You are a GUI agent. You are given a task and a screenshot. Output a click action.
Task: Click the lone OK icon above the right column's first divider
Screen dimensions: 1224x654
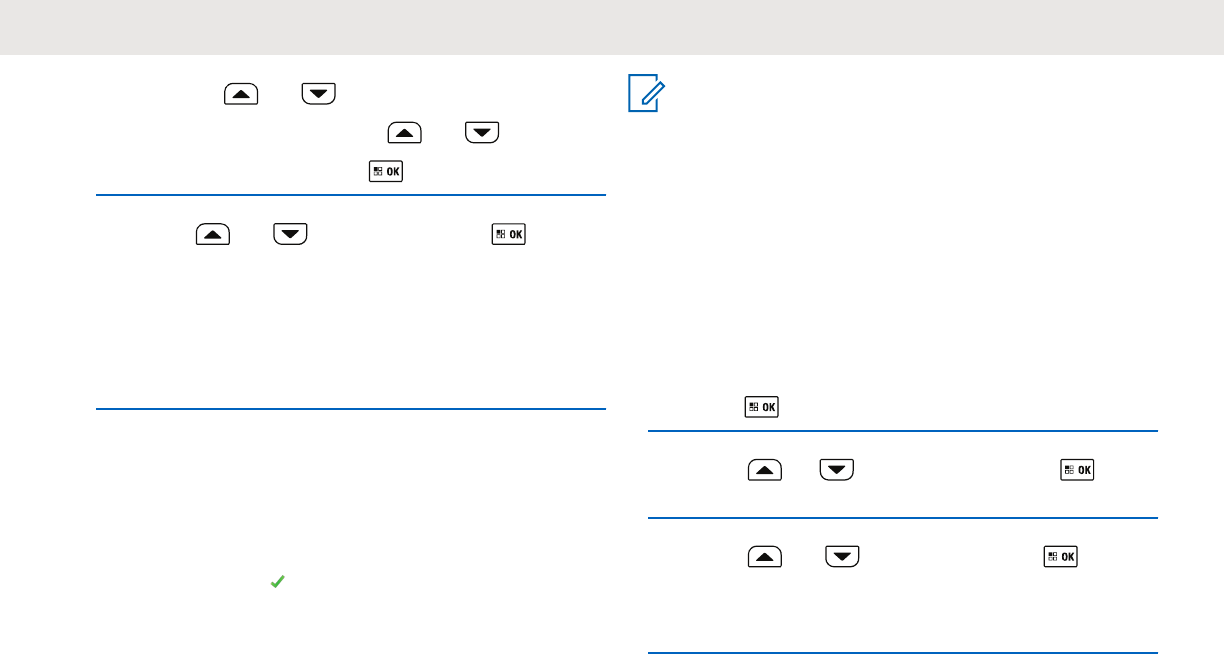tap(762, 407)
